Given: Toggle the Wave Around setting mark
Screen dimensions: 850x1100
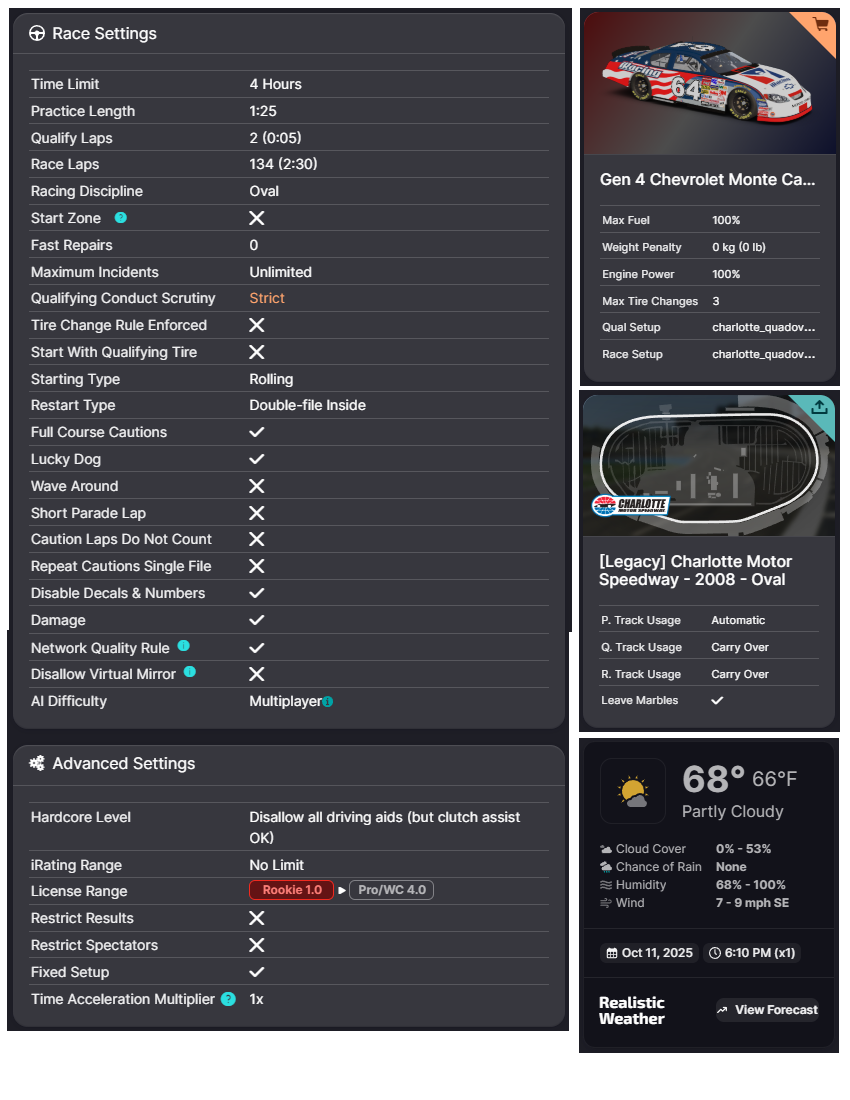Looking at the screenshot, I should click(256, 486).
